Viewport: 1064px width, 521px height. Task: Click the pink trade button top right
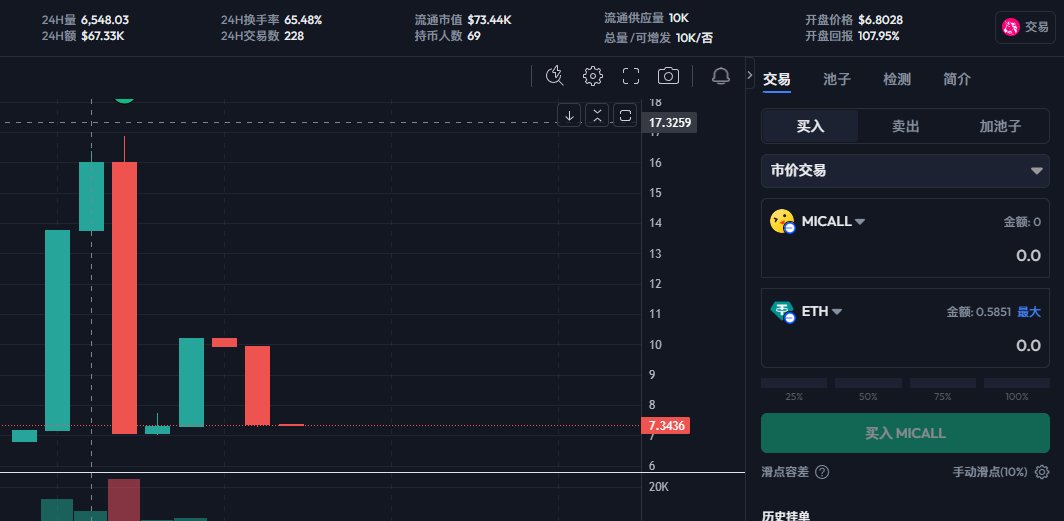click(x=1025, y=27)
